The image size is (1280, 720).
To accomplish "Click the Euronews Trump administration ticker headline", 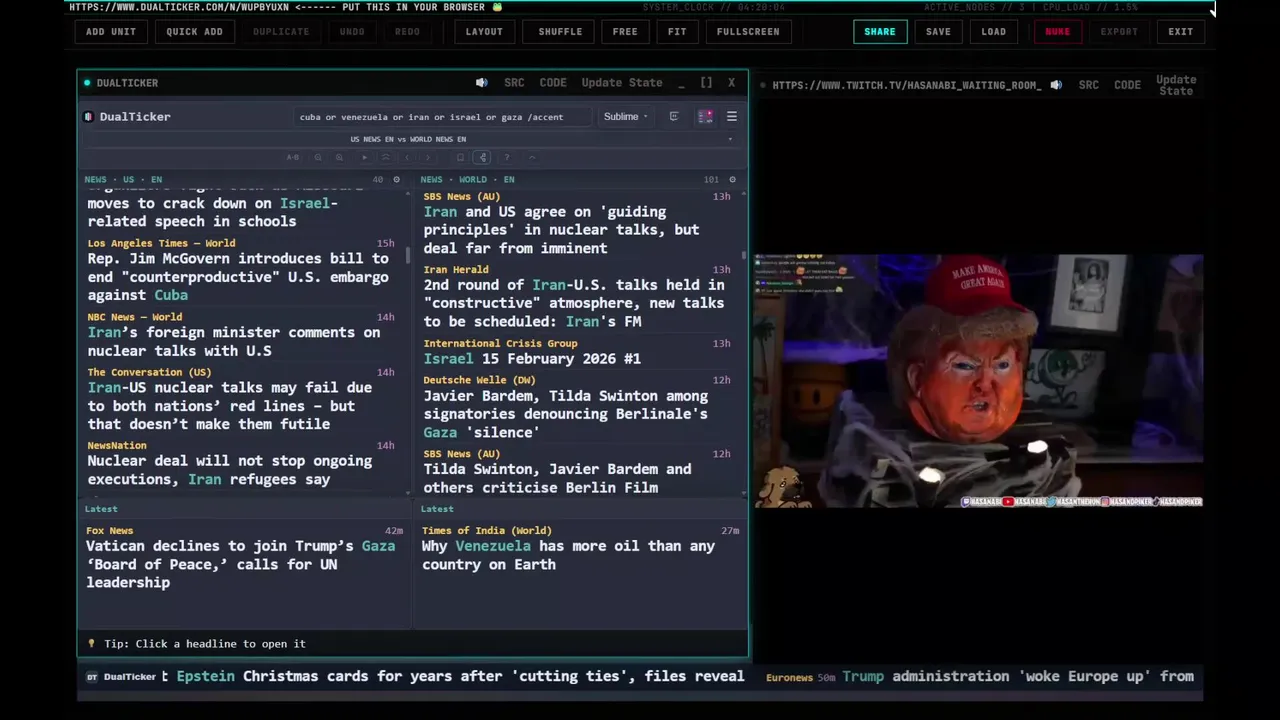I will coord(1018,676).
